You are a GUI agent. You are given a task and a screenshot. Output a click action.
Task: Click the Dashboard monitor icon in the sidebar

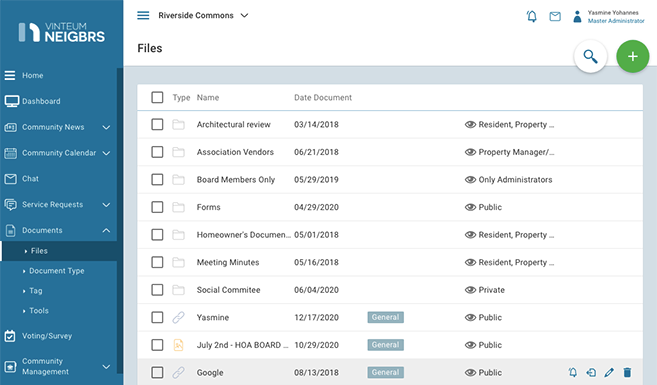11,101
